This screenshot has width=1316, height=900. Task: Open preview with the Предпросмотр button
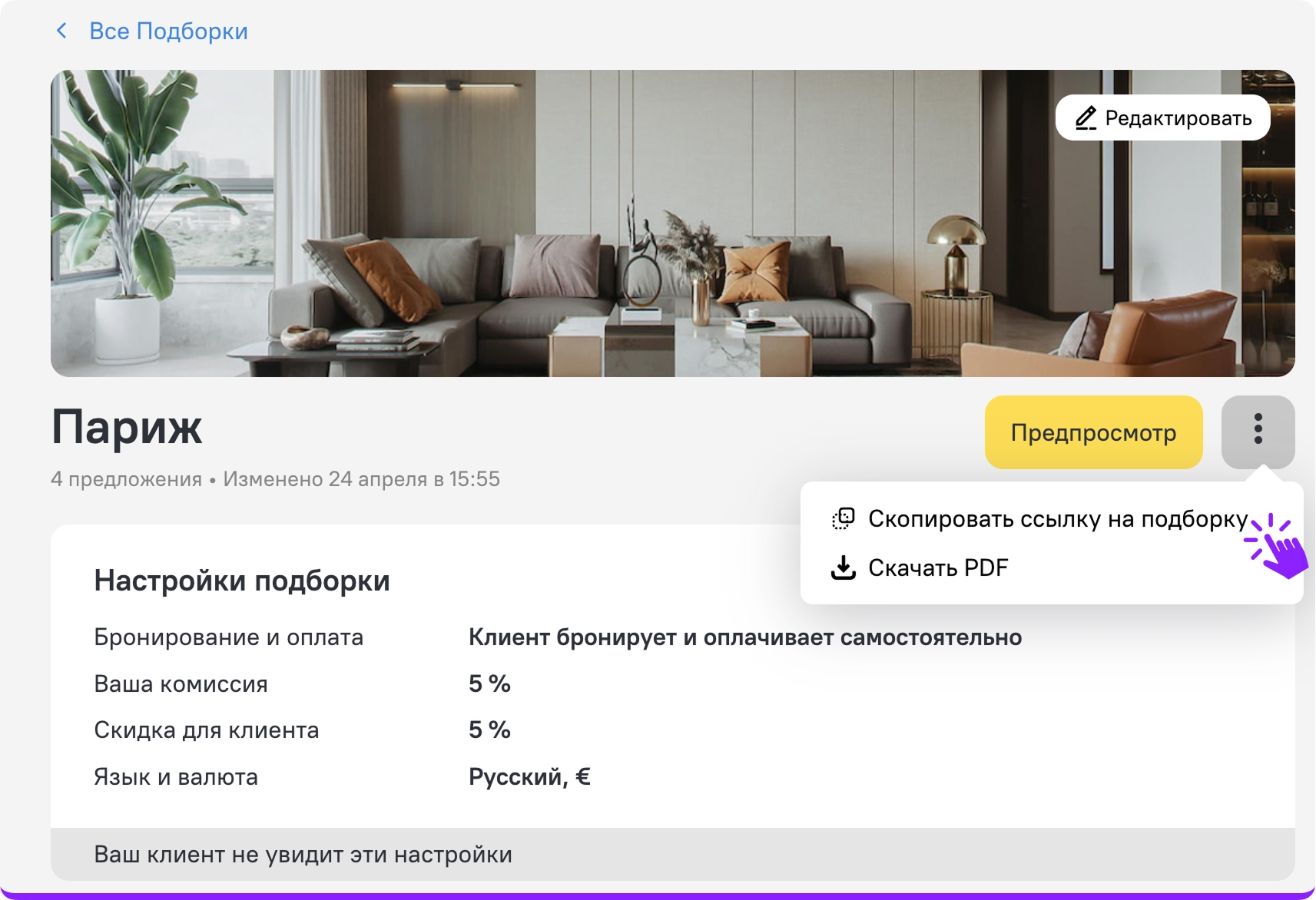[x=1093, y=432]
